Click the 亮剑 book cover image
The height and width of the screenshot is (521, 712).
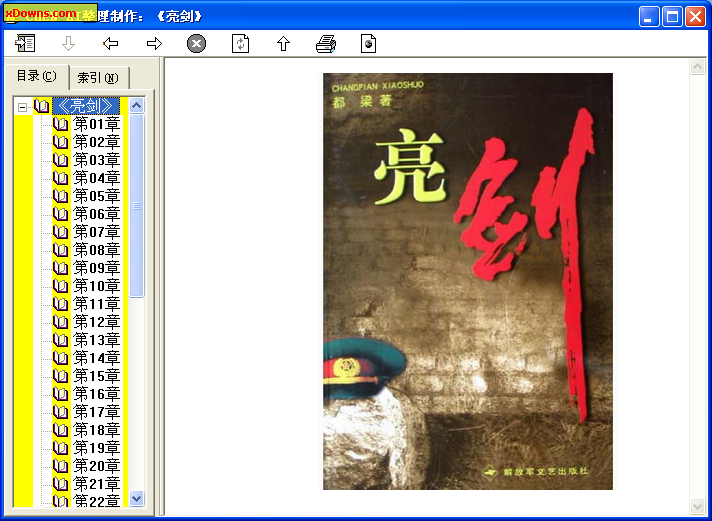click(x=468, y=281)
